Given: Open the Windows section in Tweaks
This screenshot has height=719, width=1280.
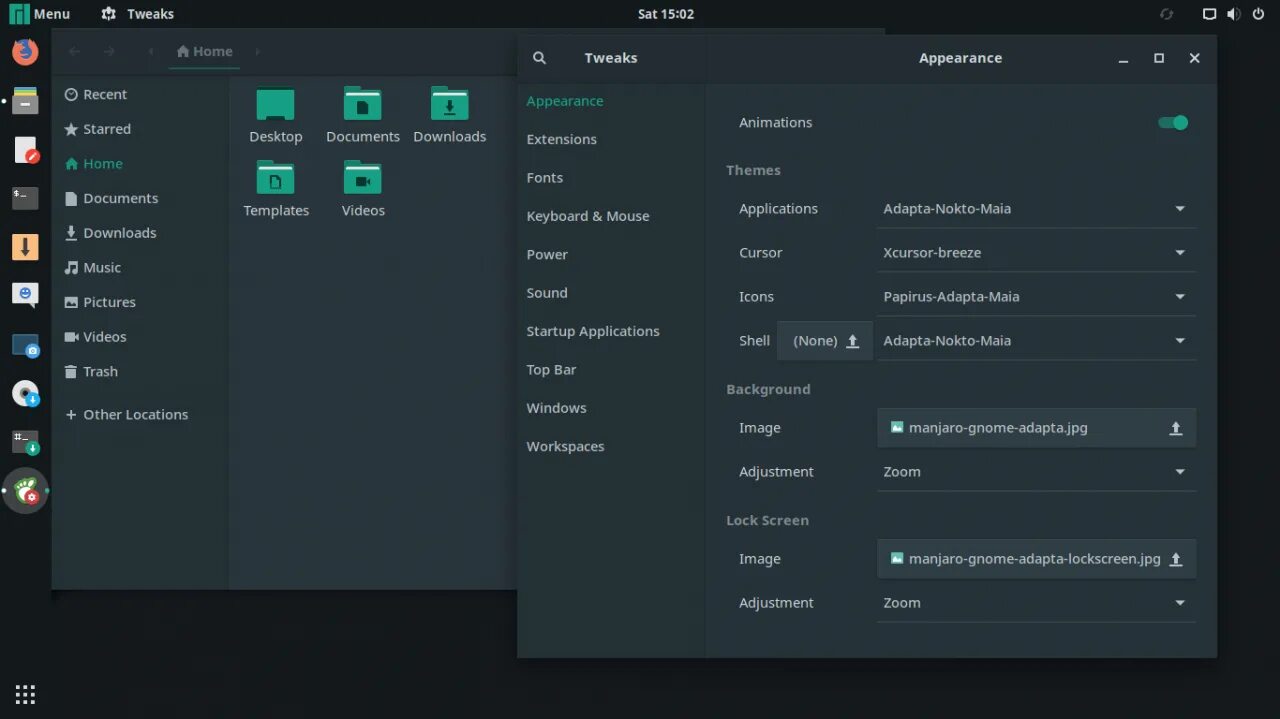Looking at the screenshot, I should coord(611,408).
